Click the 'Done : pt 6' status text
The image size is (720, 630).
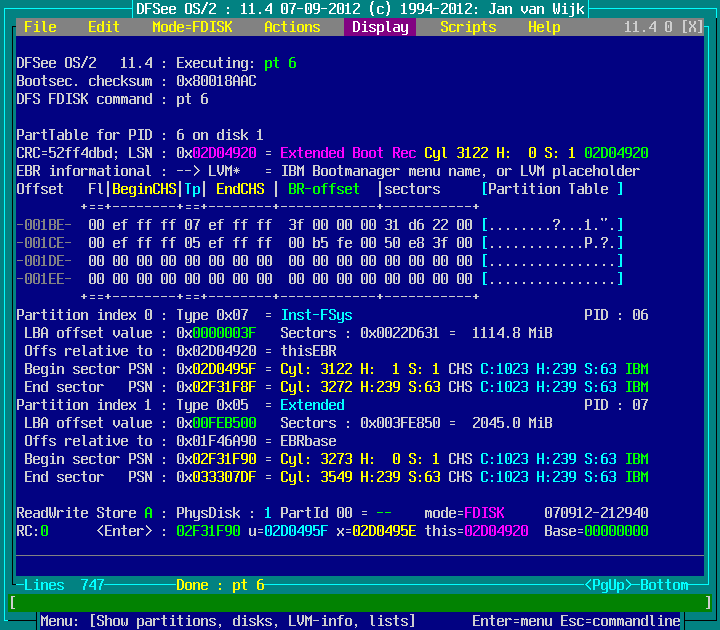[x=220, y=585]
